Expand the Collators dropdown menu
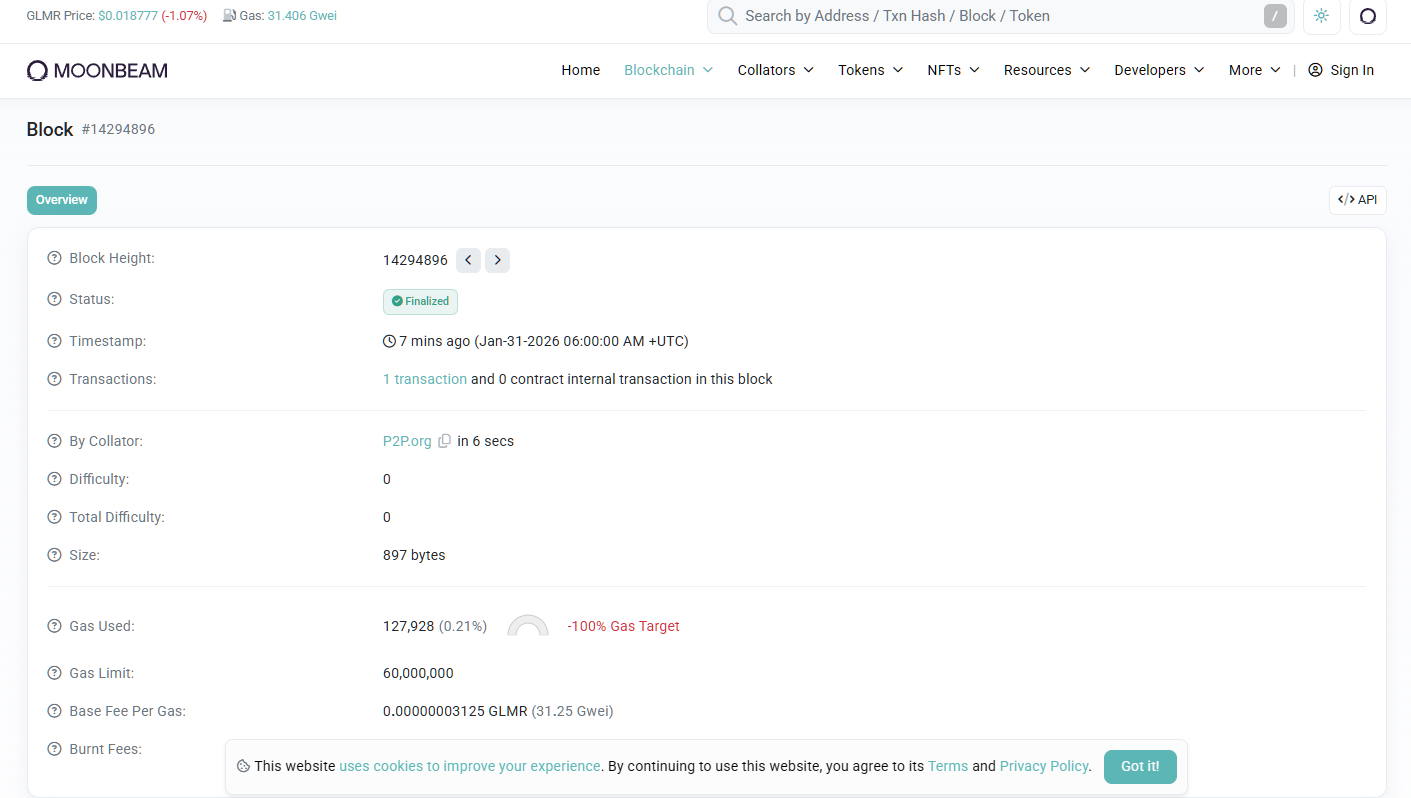 (775, 70)
